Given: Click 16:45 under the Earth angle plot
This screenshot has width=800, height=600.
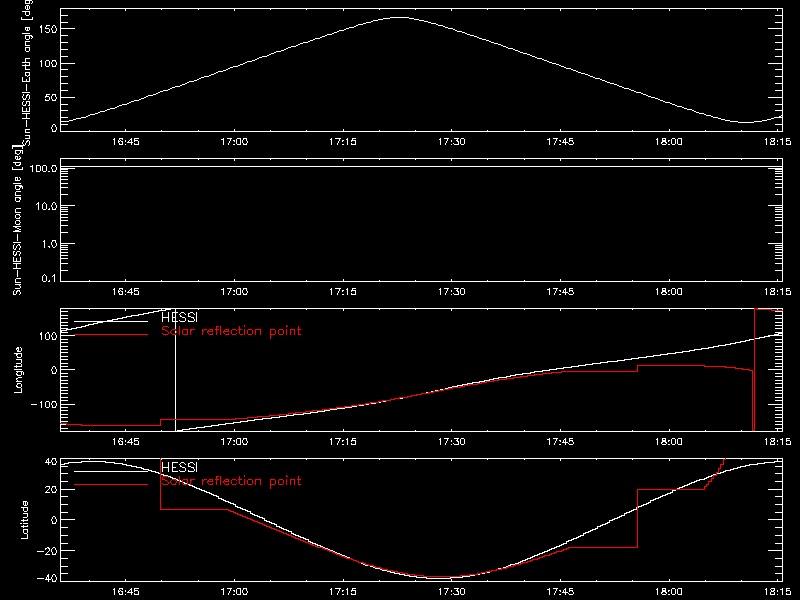Looking at the screenshot, I should (126, 142).
